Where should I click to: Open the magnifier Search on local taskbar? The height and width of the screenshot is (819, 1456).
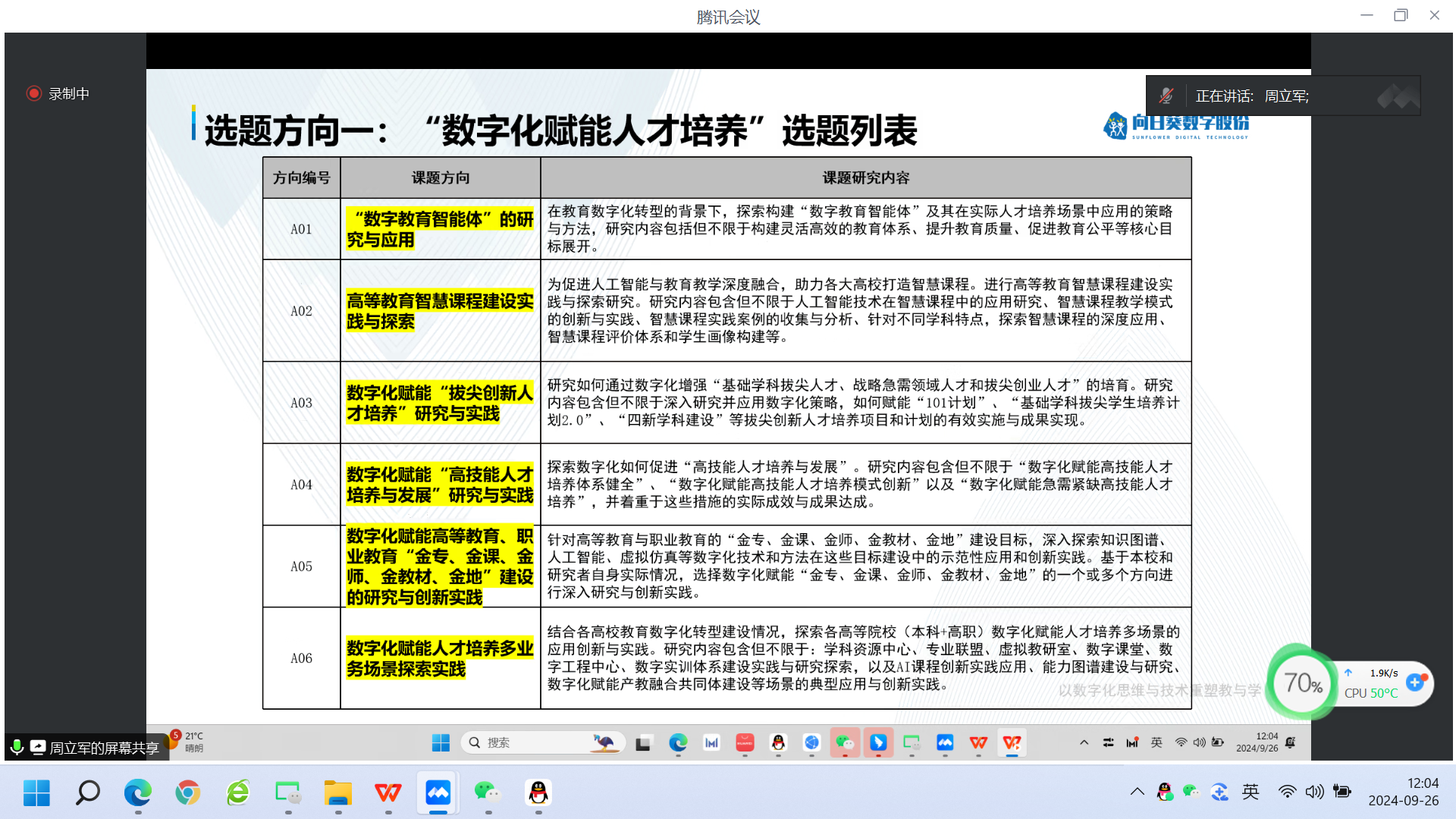(x=87, y=793)
